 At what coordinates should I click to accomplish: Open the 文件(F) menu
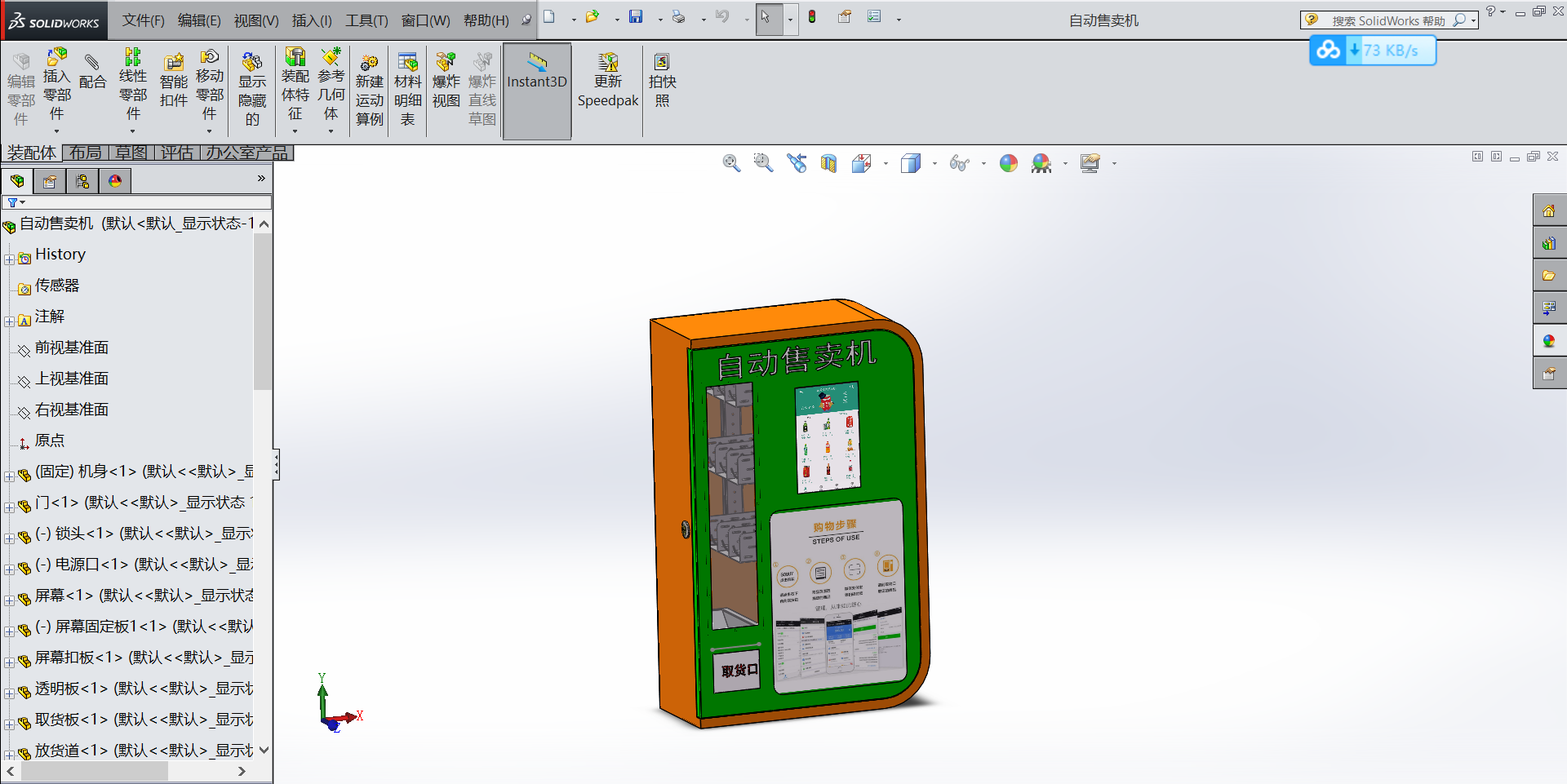click(143, 20)
